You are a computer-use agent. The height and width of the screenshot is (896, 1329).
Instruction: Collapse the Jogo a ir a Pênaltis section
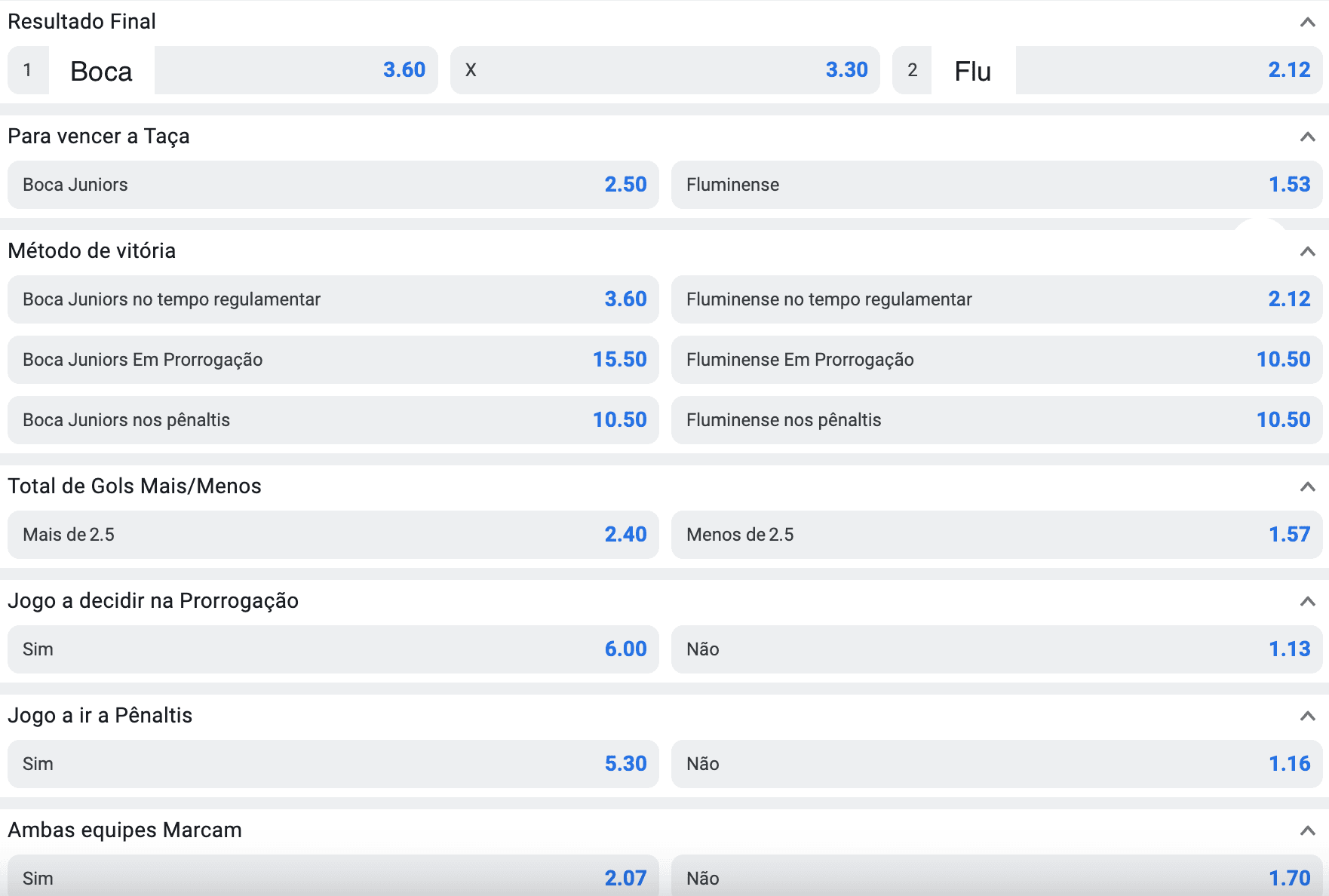coord(1307,716)
